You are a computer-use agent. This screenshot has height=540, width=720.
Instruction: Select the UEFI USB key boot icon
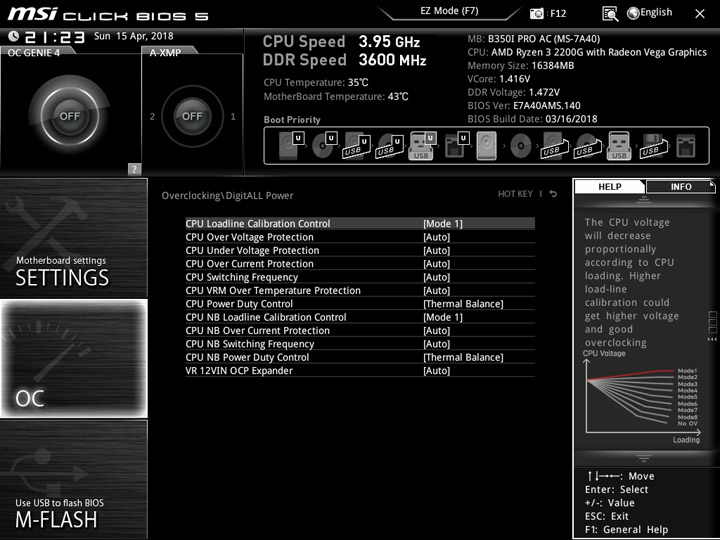tap(422, 146)
